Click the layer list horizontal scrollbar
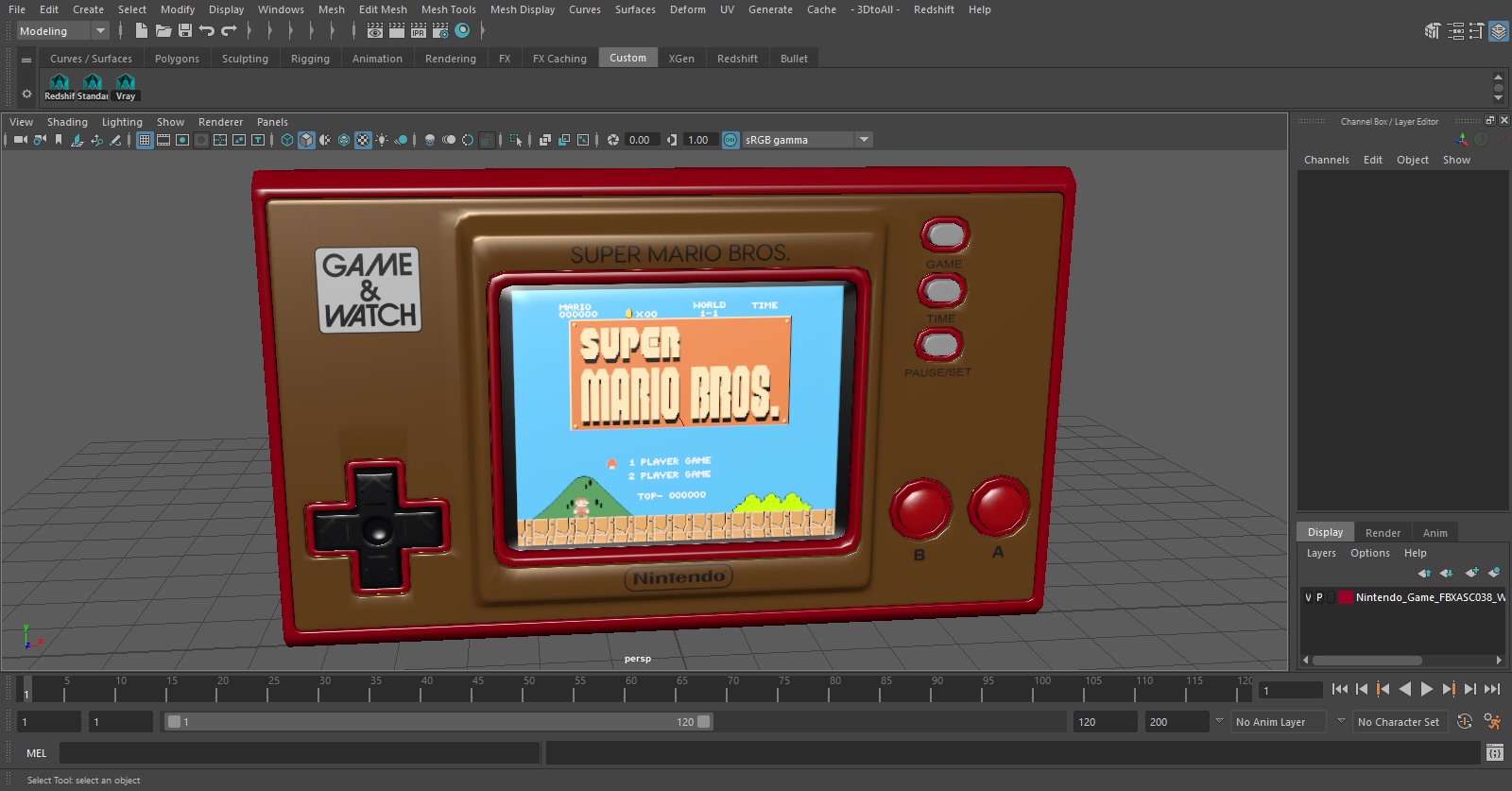This screenshot has height=791, width=1512. [x=1366, y=660]
